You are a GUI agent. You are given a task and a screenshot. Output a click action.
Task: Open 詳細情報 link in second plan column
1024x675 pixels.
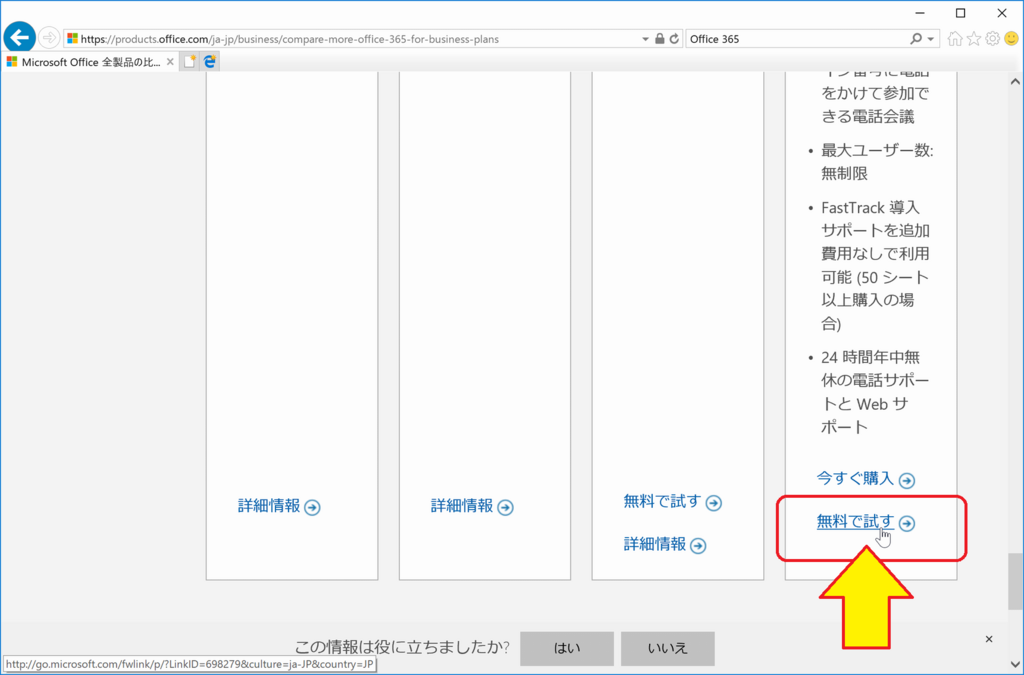coord(462,506)
